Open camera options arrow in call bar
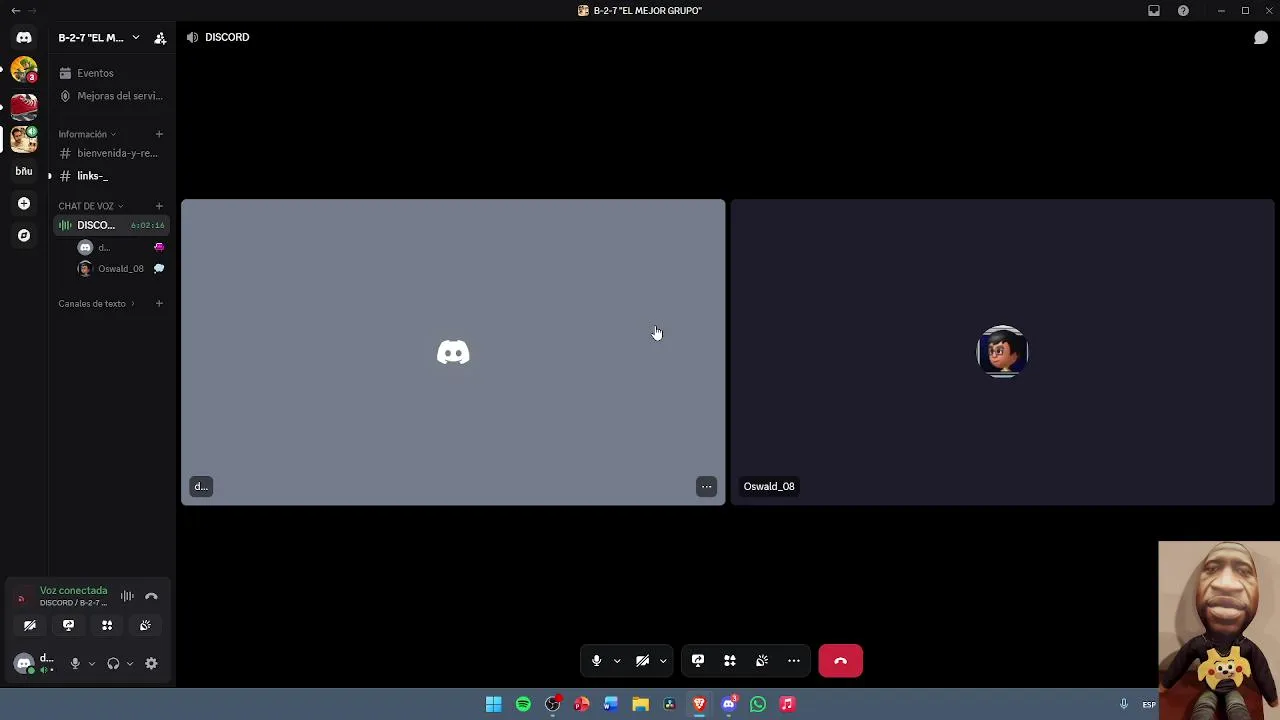Image resolution: width=1280 pixels, height=720 pixels. point(663,661)
